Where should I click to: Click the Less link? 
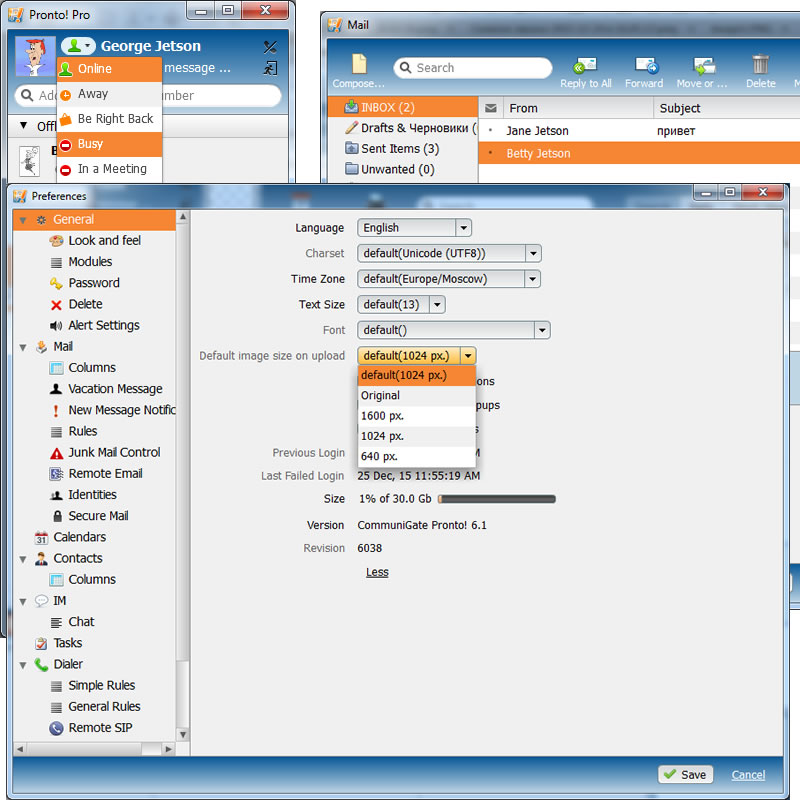(x=377, y=572)
